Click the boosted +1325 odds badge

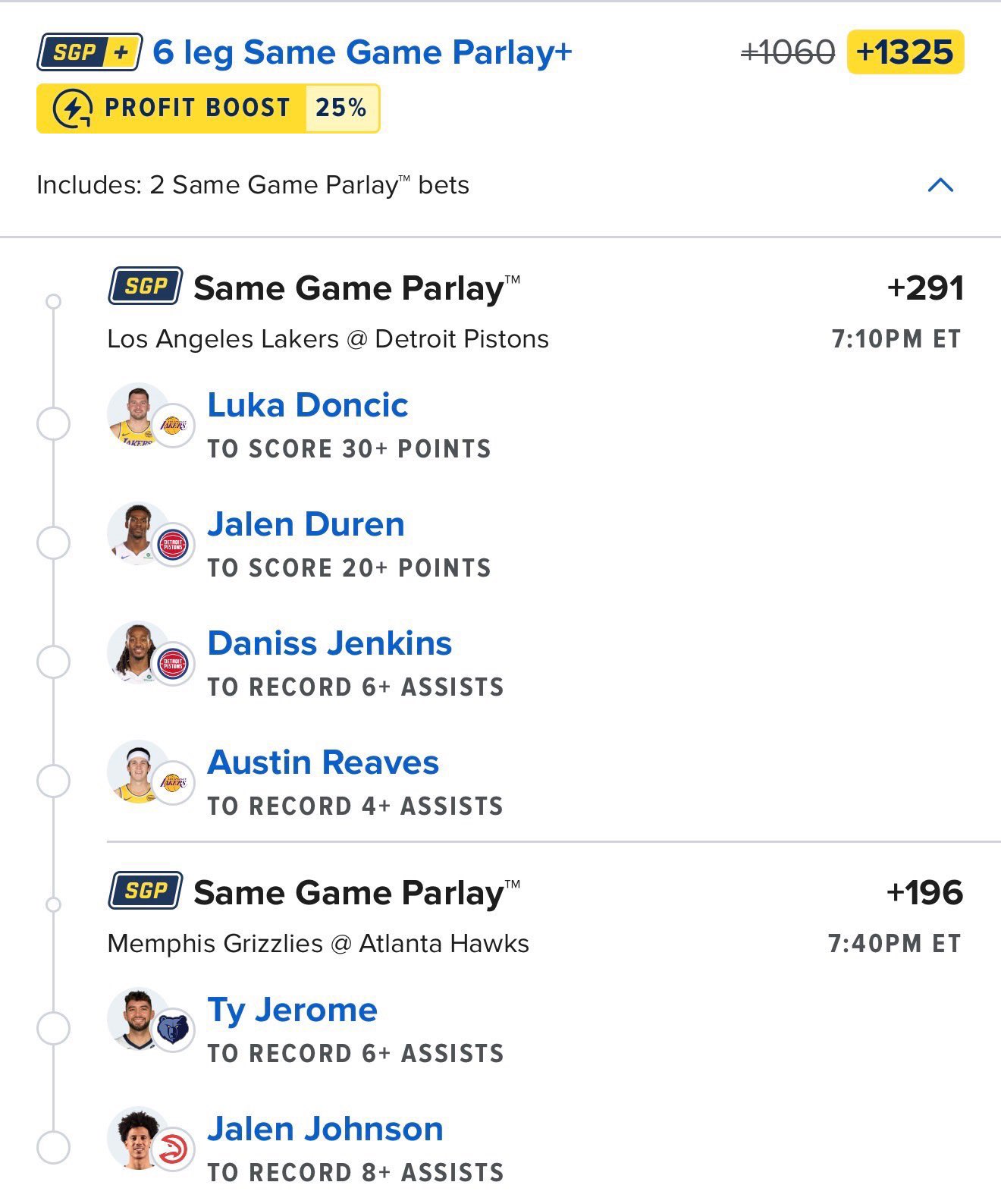pos(905,52)
